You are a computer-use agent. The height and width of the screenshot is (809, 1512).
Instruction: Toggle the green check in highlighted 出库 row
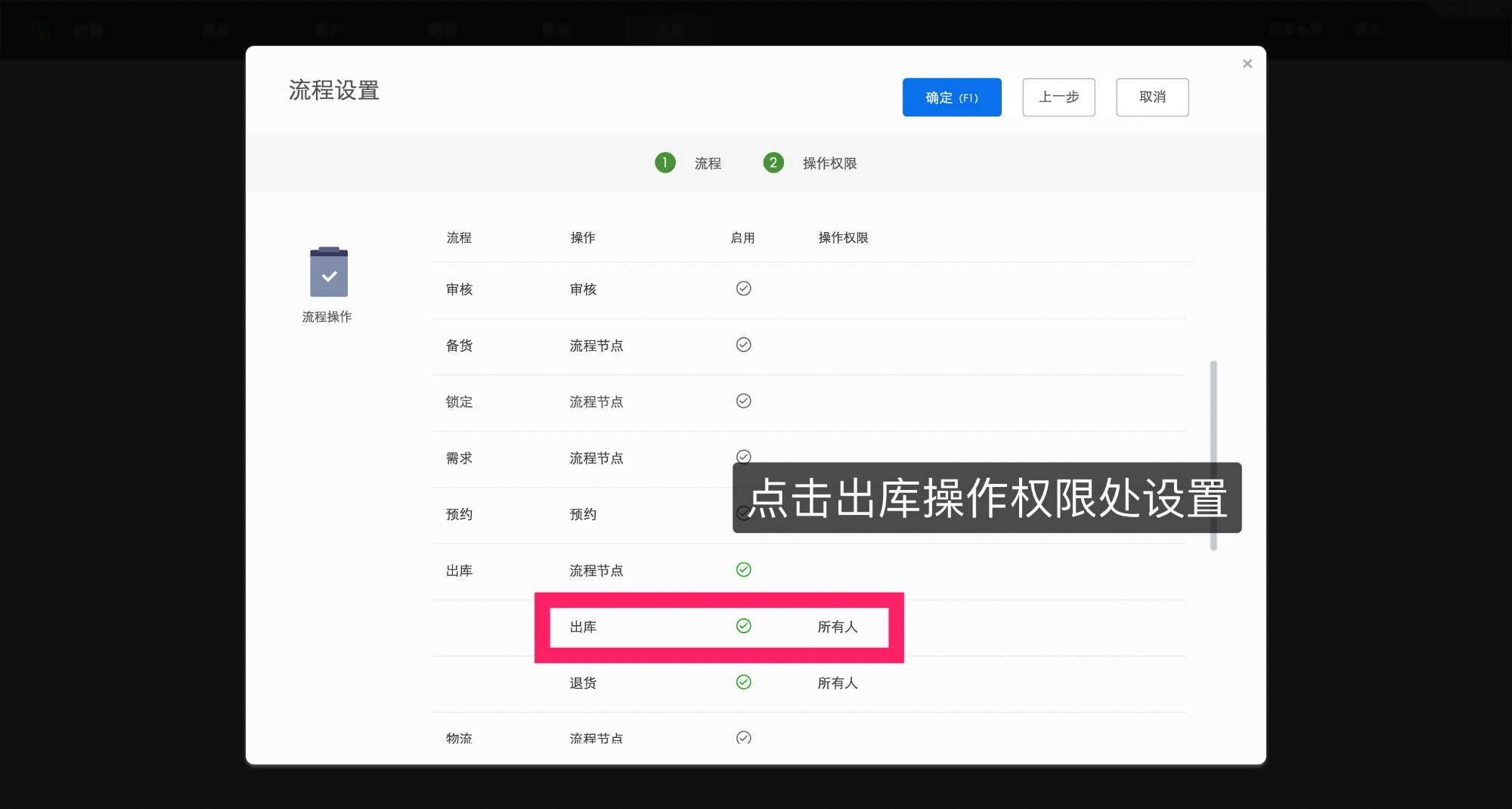click(x=744, y=627)
